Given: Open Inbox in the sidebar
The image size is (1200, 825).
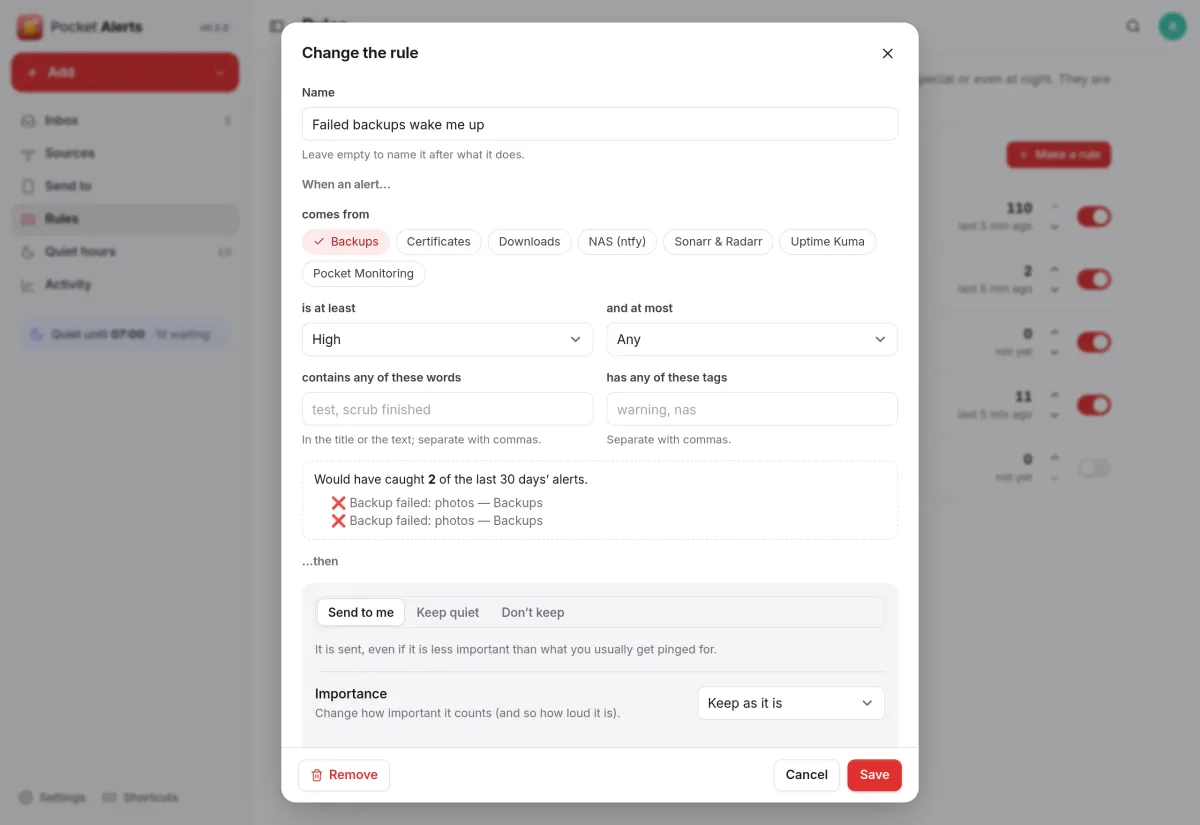Looking at the screenshot, I should coord(125,120).
